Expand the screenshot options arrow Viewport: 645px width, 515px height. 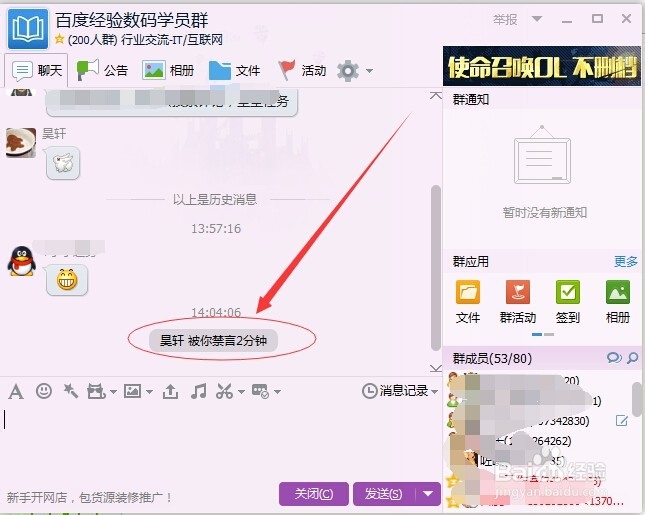241,392
